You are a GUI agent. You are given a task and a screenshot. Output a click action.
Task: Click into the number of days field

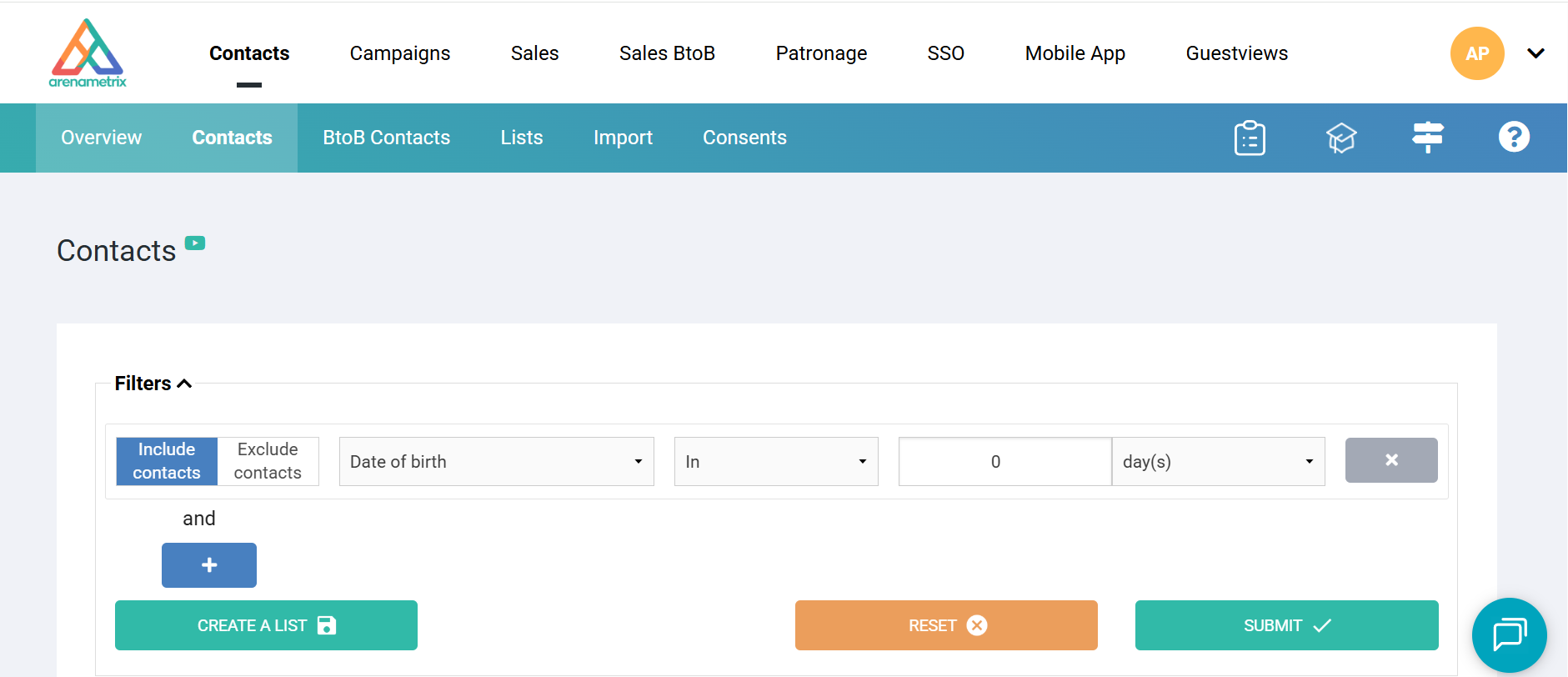1004,462
